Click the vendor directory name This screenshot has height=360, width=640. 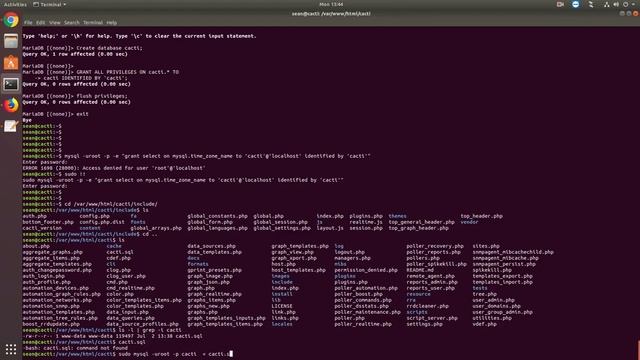click(469, 222)
